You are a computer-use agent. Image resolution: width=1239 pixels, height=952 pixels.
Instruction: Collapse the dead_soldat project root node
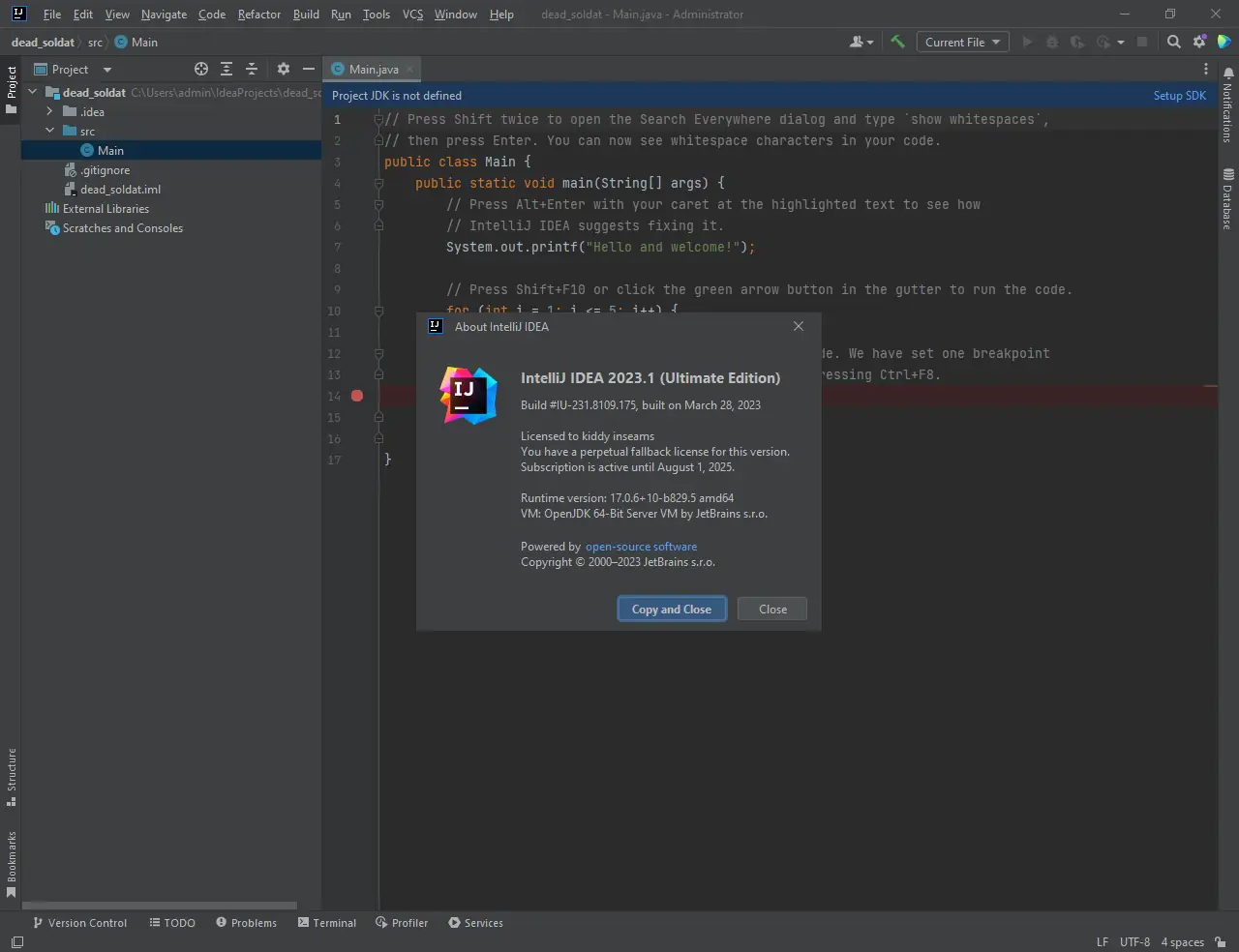pyautogui.click(x=33, y=92)
